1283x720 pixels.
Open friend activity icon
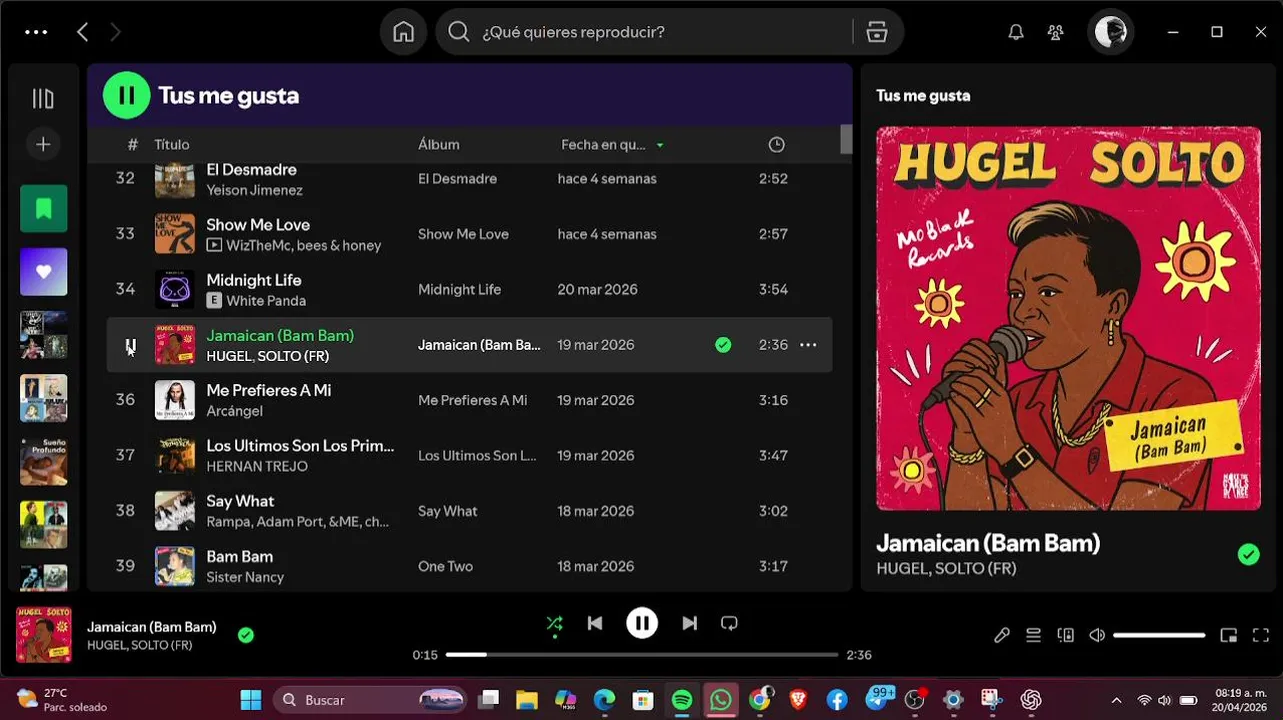1056,32
